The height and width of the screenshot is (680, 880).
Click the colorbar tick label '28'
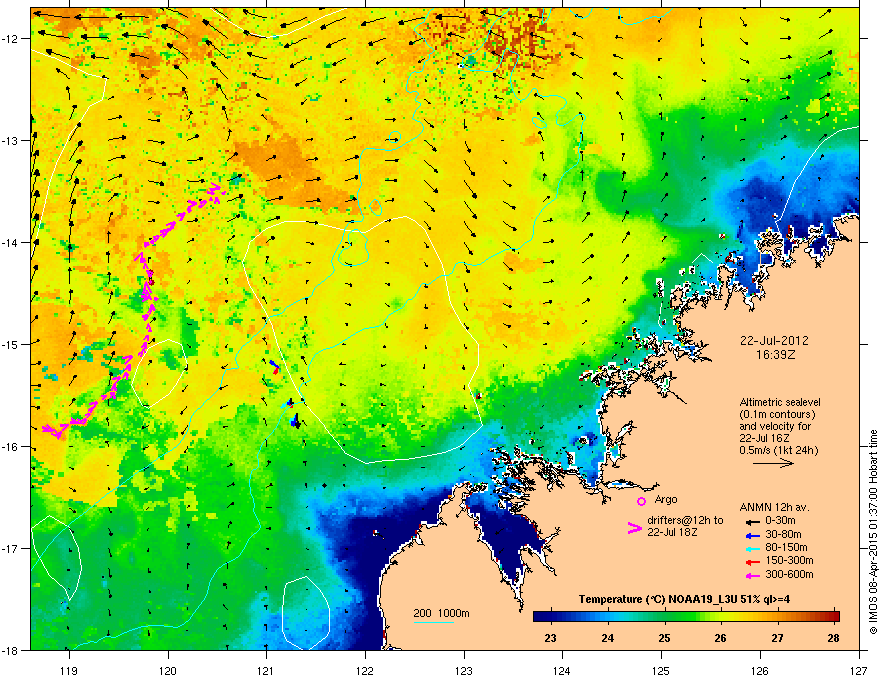coord(834,638)
